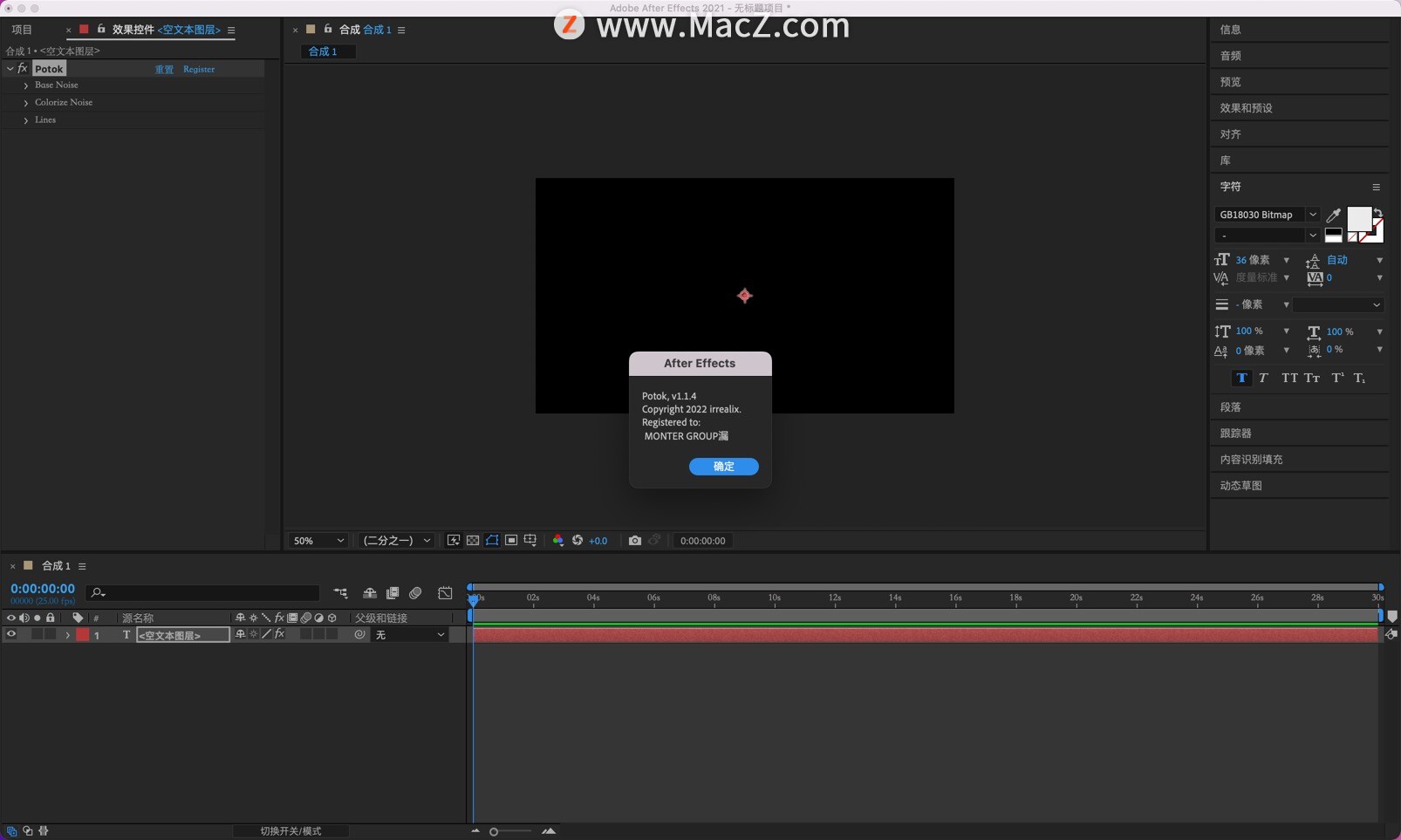
Task: Open the (二分之一) resolution dropdown
Action: [x=397, y=541]
